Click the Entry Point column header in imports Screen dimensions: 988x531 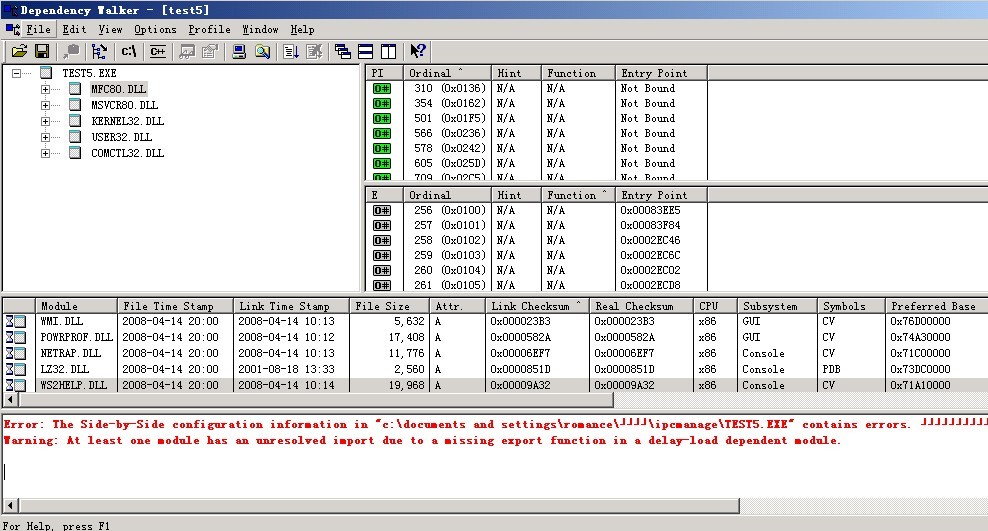pos(654,73)
